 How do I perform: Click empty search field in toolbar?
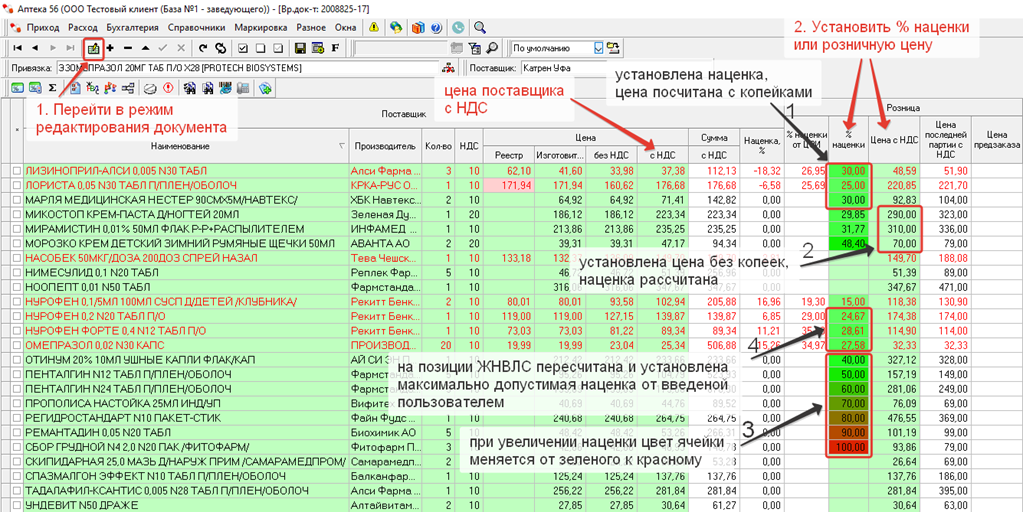point(401,48)
